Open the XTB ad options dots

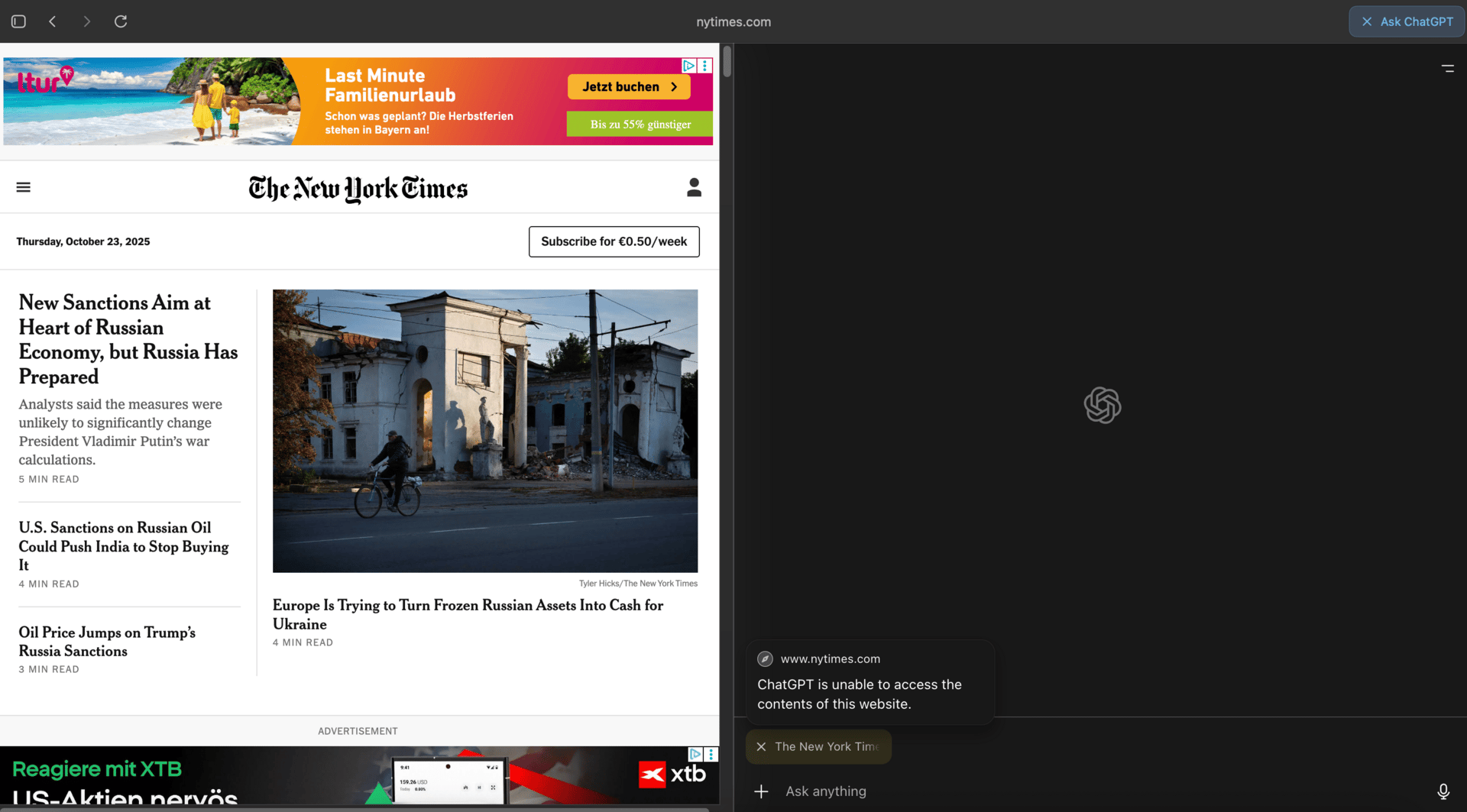(x=711, y=754)
